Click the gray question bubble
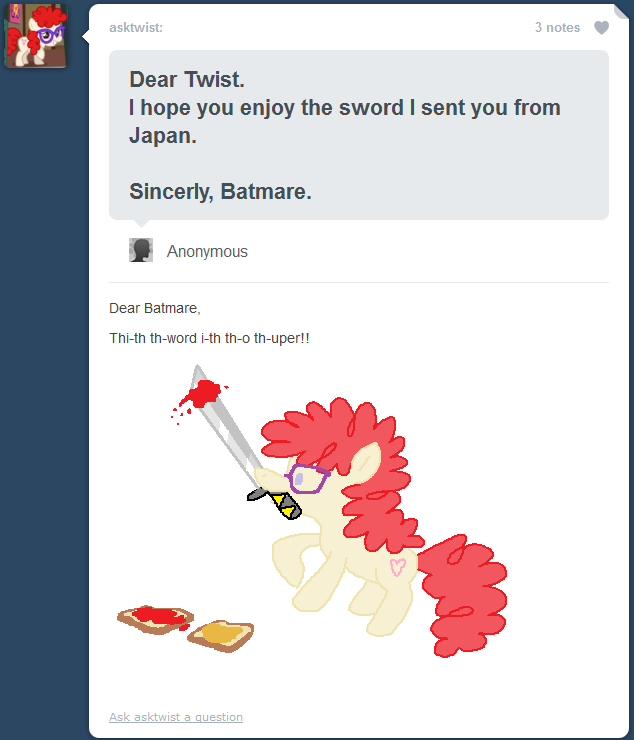This screenshot has height=740, width=634. 359,135
